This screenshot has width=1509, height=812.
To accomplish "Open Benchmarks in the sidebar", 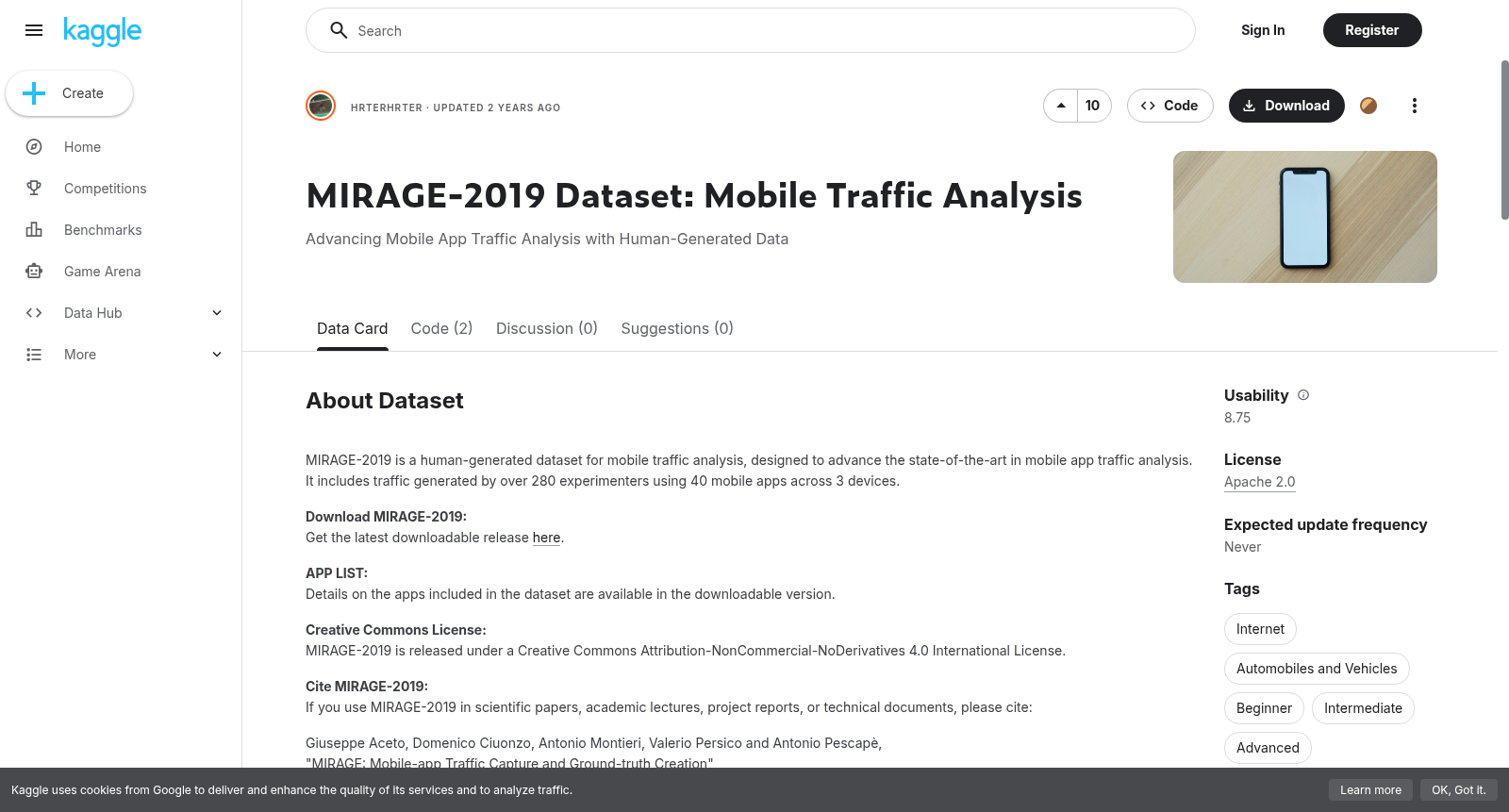I will 103,230.
